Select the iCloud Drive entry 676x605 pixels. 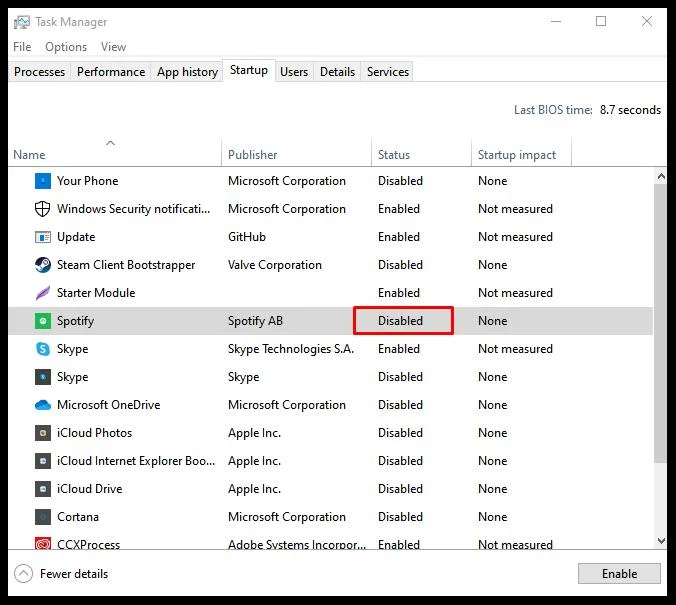(x=90, y=489)
